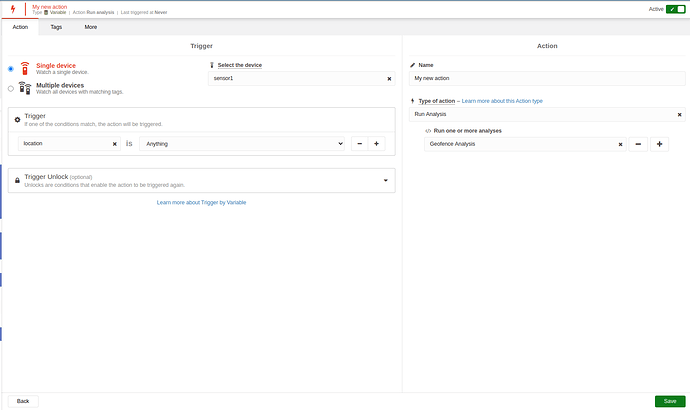Viewport: 690px width, 410px height.
Task: Open the Anything condition dropdown
Action: tap(242, 144)
